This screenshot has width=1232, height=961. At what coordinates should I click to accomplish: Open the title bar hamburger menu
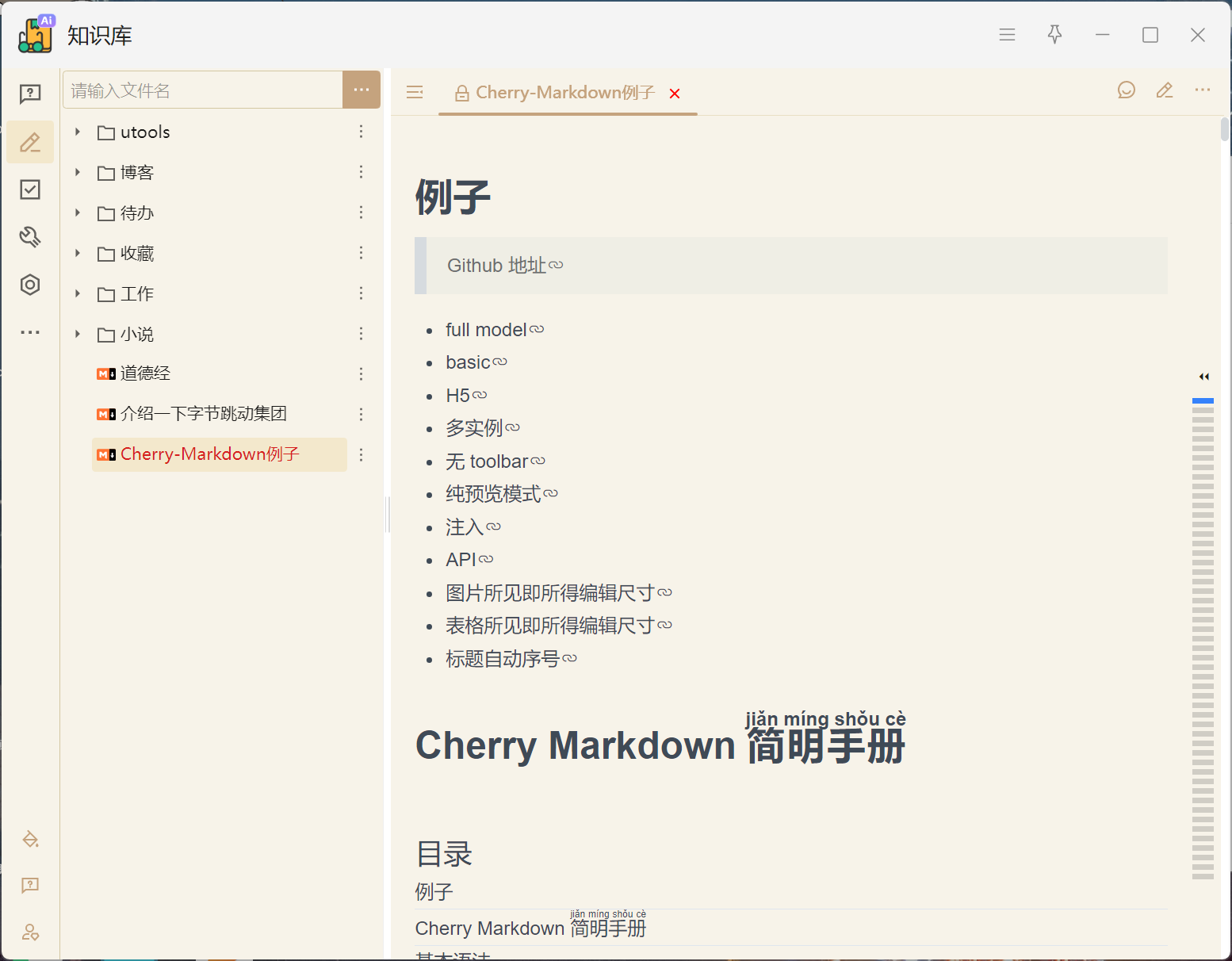[x=1007, y=35]
